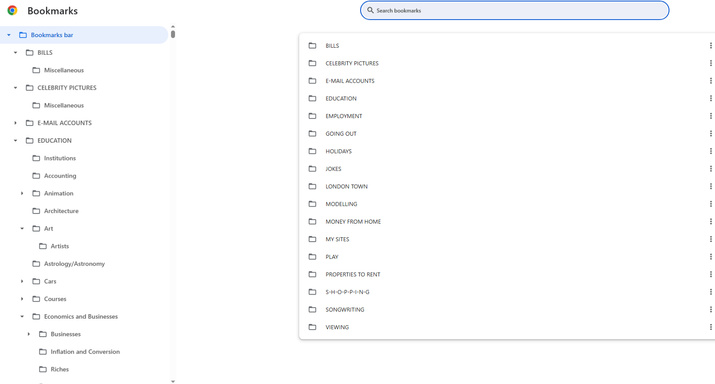
Task: Select Artists folder in tree
Action: pyautogui.click(x=60, y=246)
